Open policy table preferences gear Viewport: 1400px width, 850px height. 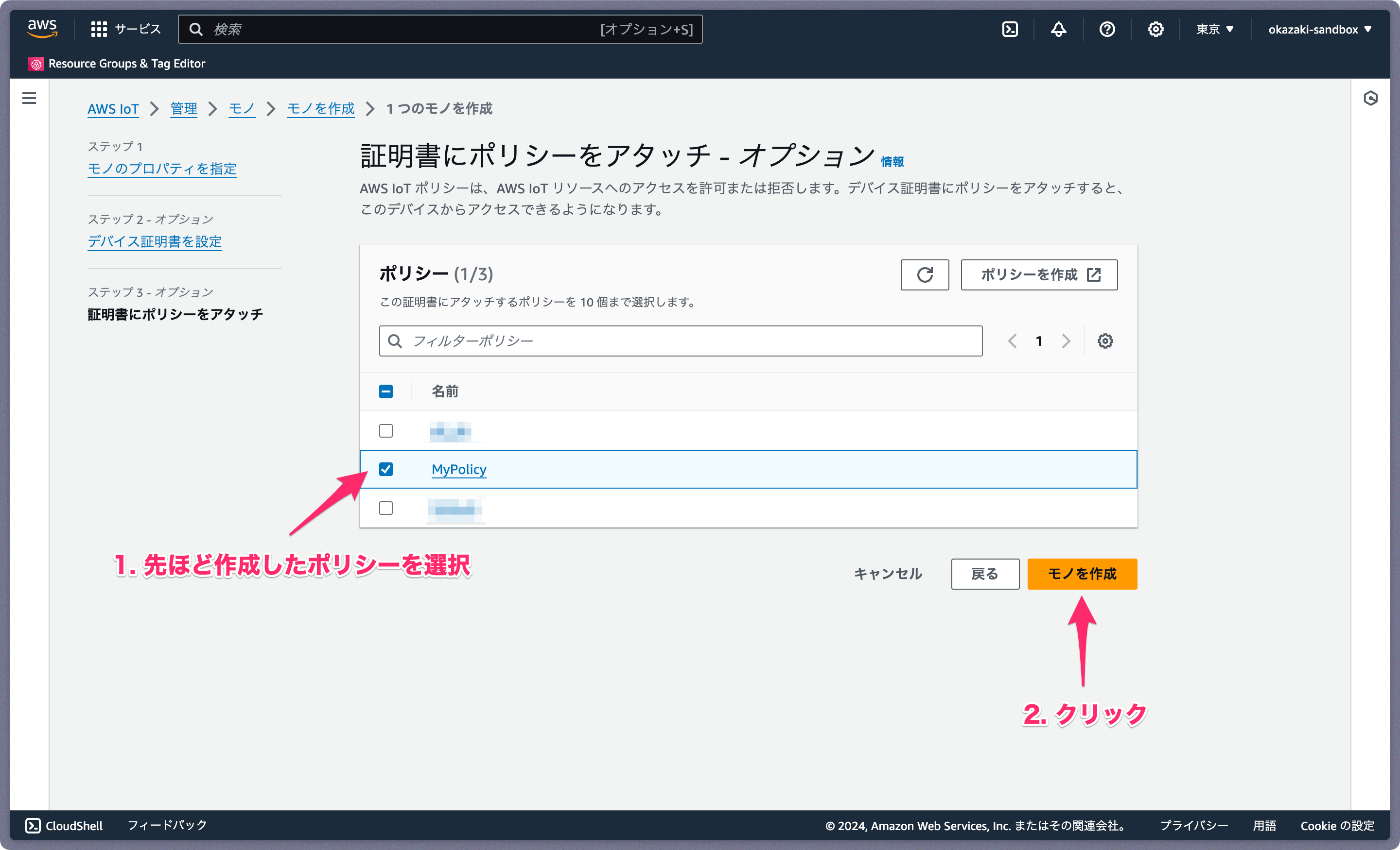1105,341
